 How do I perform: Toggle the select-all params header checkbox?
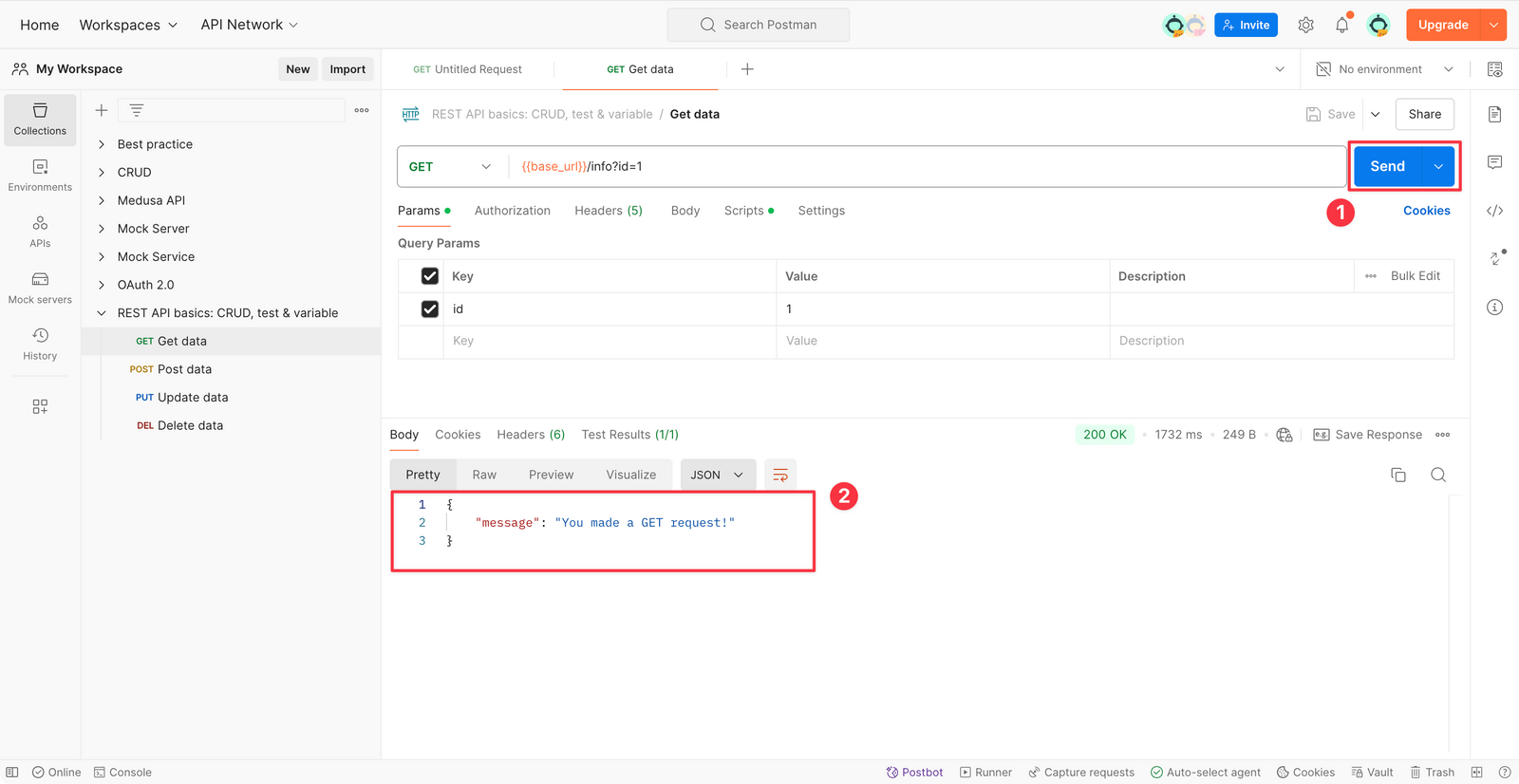click(x=430, y=276)
